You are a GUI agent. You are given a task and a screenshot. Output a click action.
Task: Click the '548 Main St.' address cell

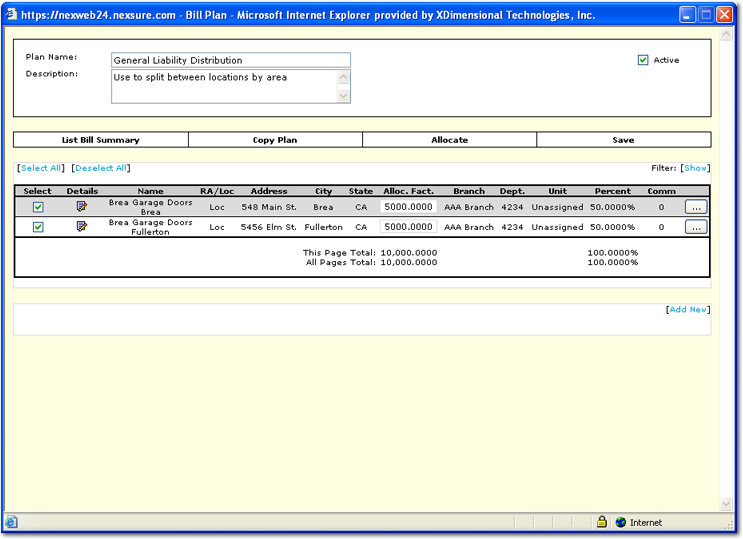269,207
